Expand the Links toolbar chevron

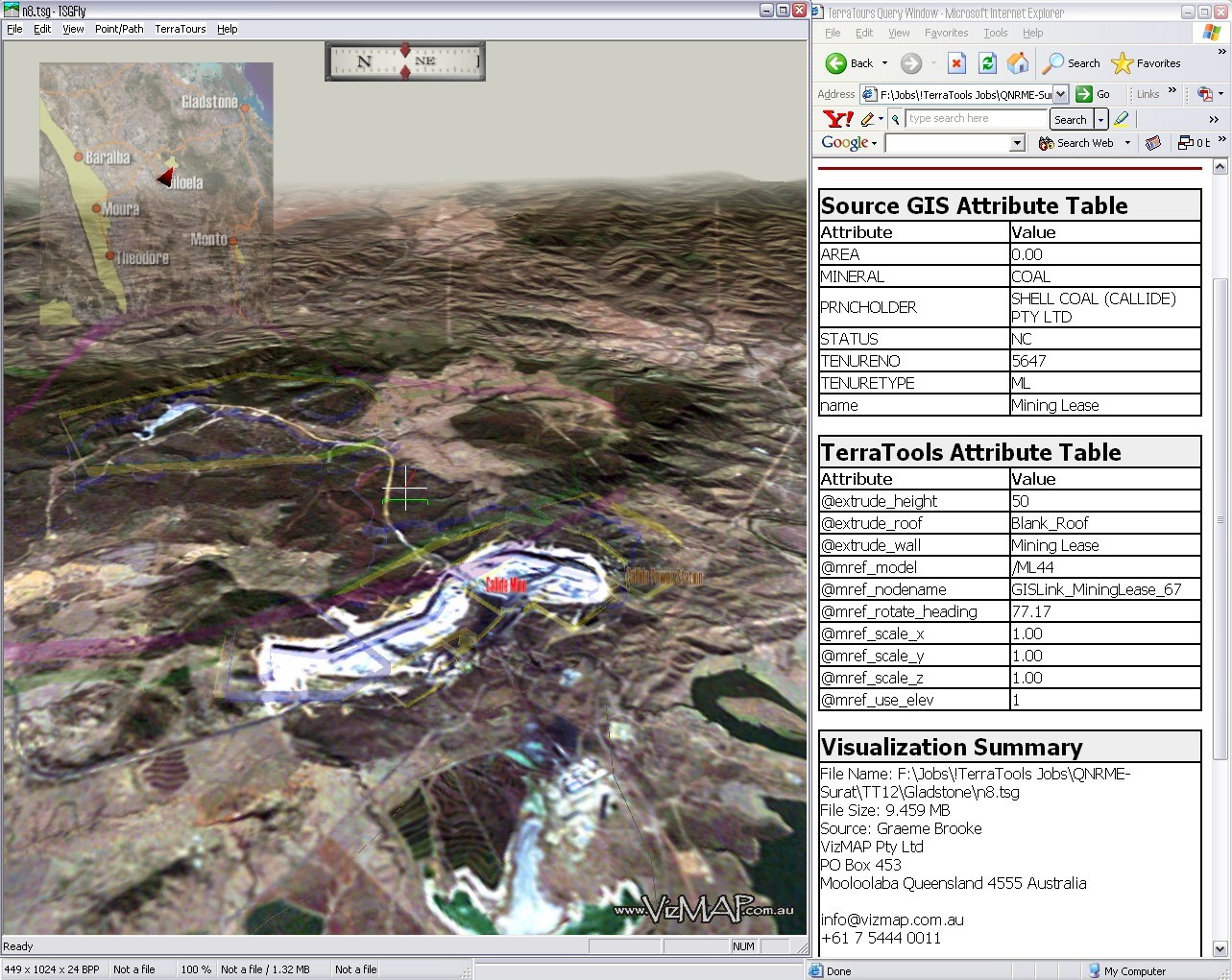click(1172, 91)
